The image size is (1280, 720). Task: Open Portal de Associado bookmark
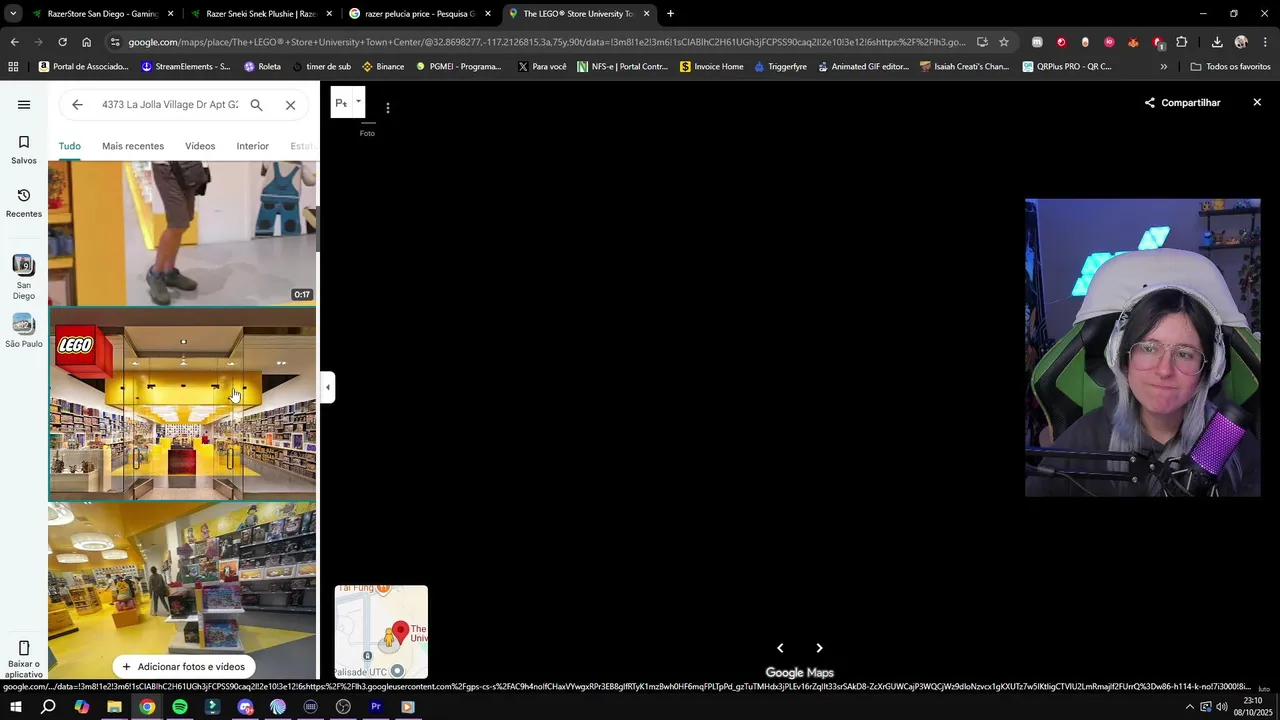83,67
